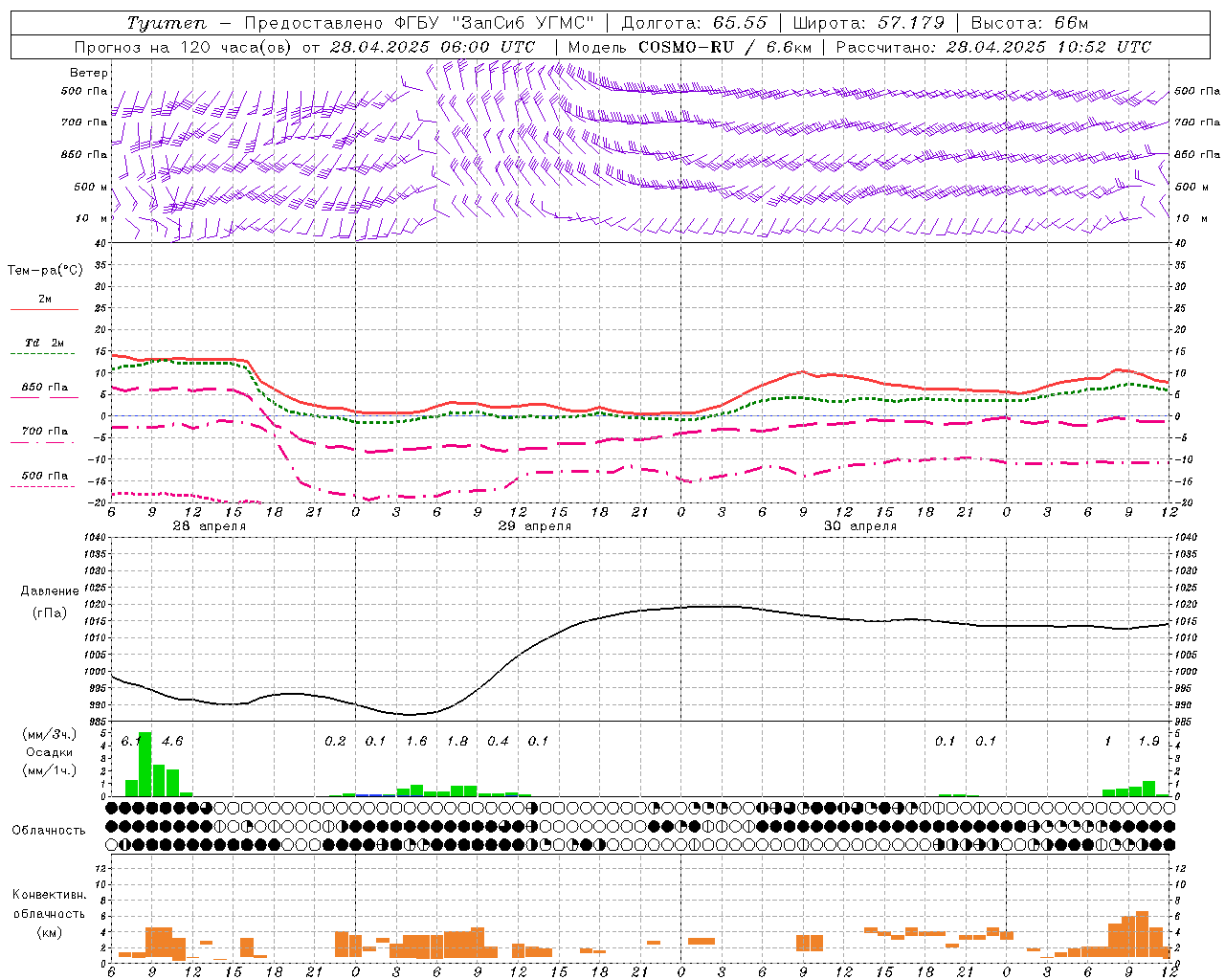Click the "Tyumen" station title
Image resolution: width=1225 pixels, height=980 pixels.
pos(167,23)
